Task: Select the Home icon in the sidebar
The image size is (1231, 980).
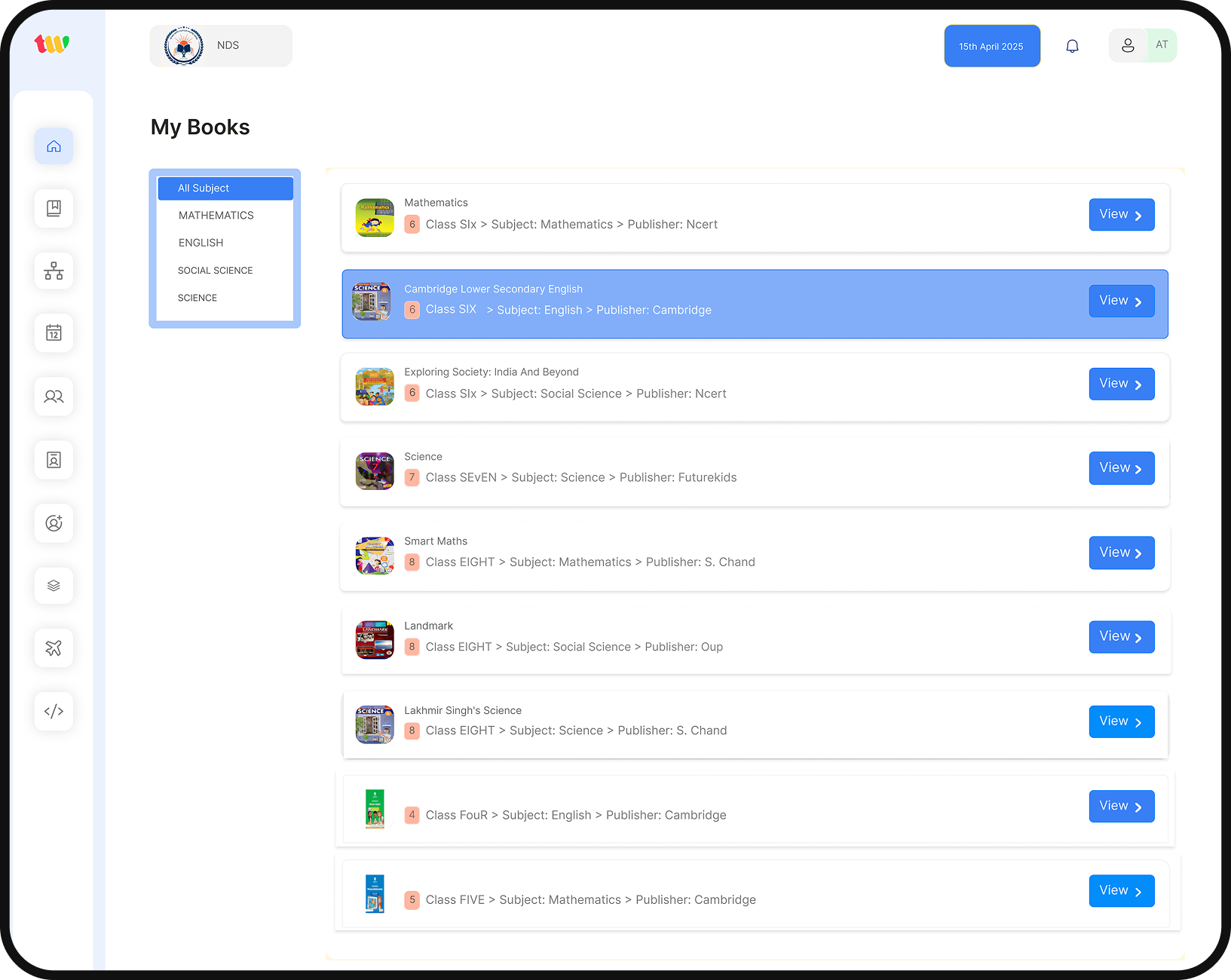Action: point(54,146)
